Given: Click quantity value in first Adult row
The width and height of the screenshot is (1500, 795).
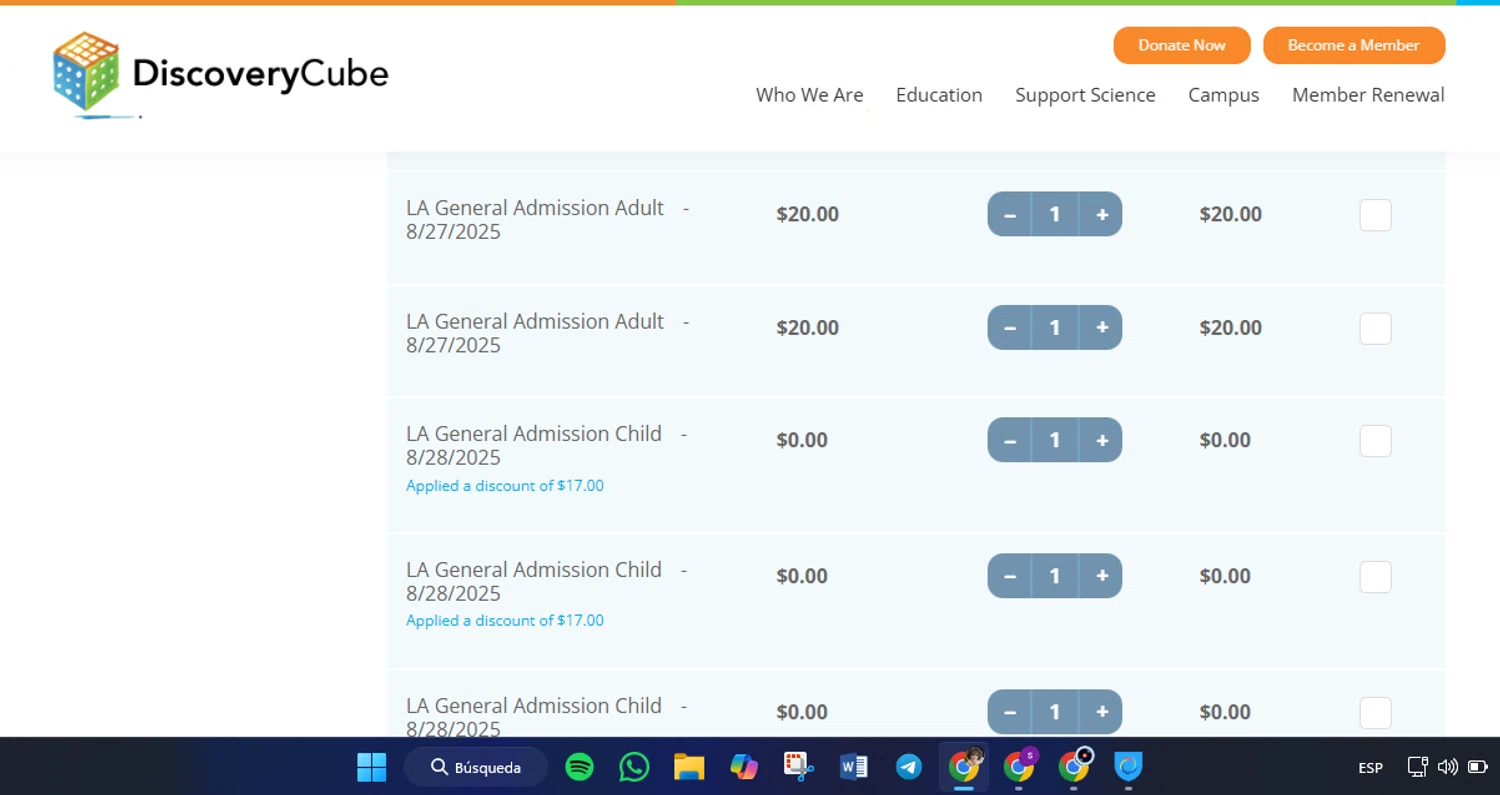Looking at the screenshot, I should pyautogui.click(x=1055, y=214).
